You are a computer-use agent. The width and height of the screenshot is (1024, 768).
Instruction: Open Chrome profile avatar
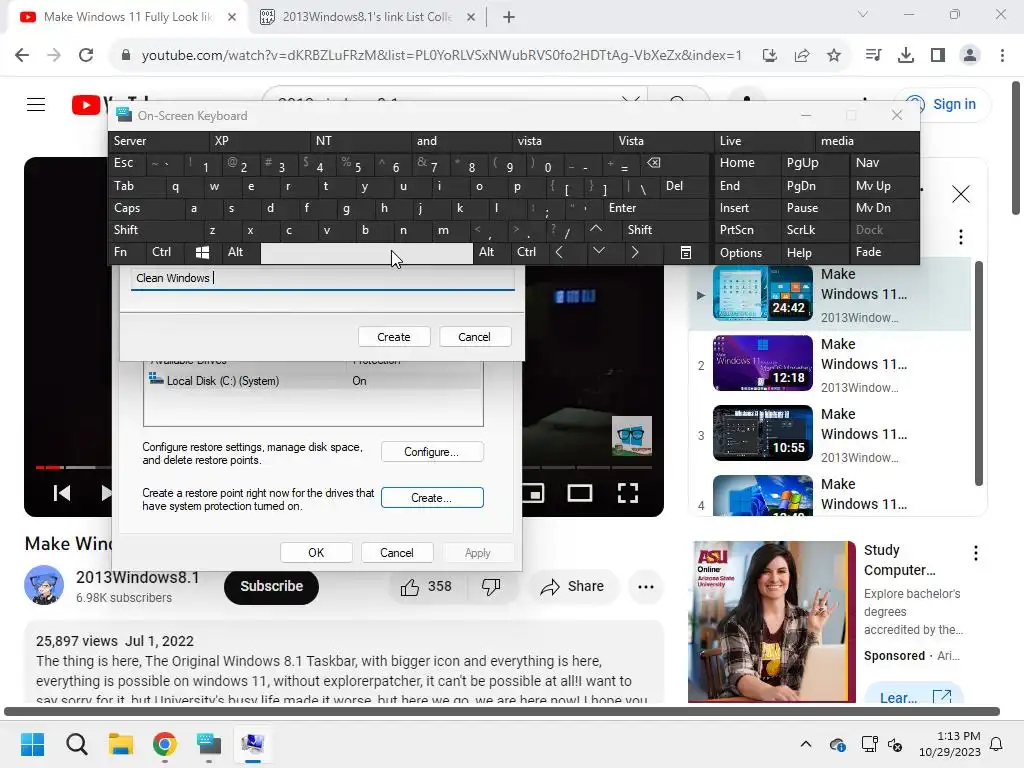970,56
